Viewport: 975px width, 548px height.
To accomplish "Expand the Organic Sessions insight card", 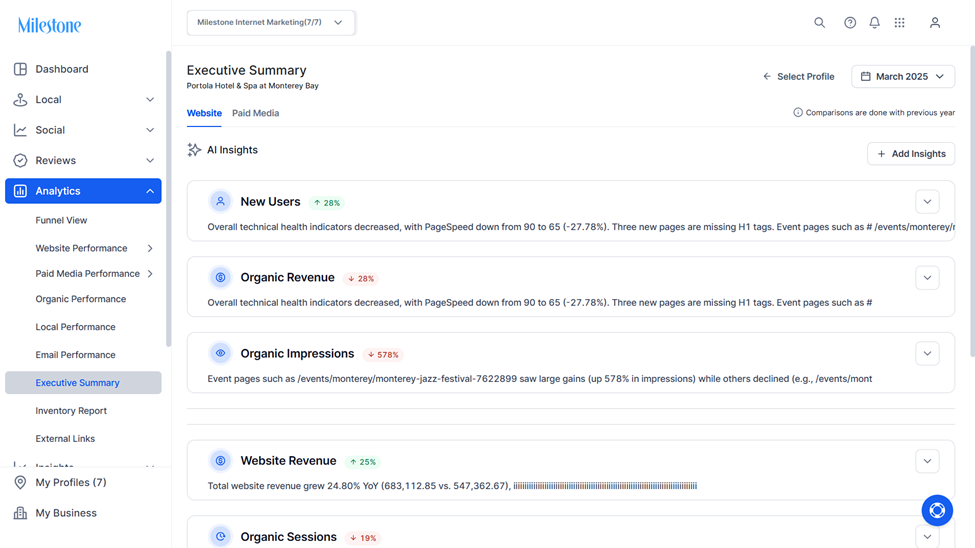I will [927, 537].
